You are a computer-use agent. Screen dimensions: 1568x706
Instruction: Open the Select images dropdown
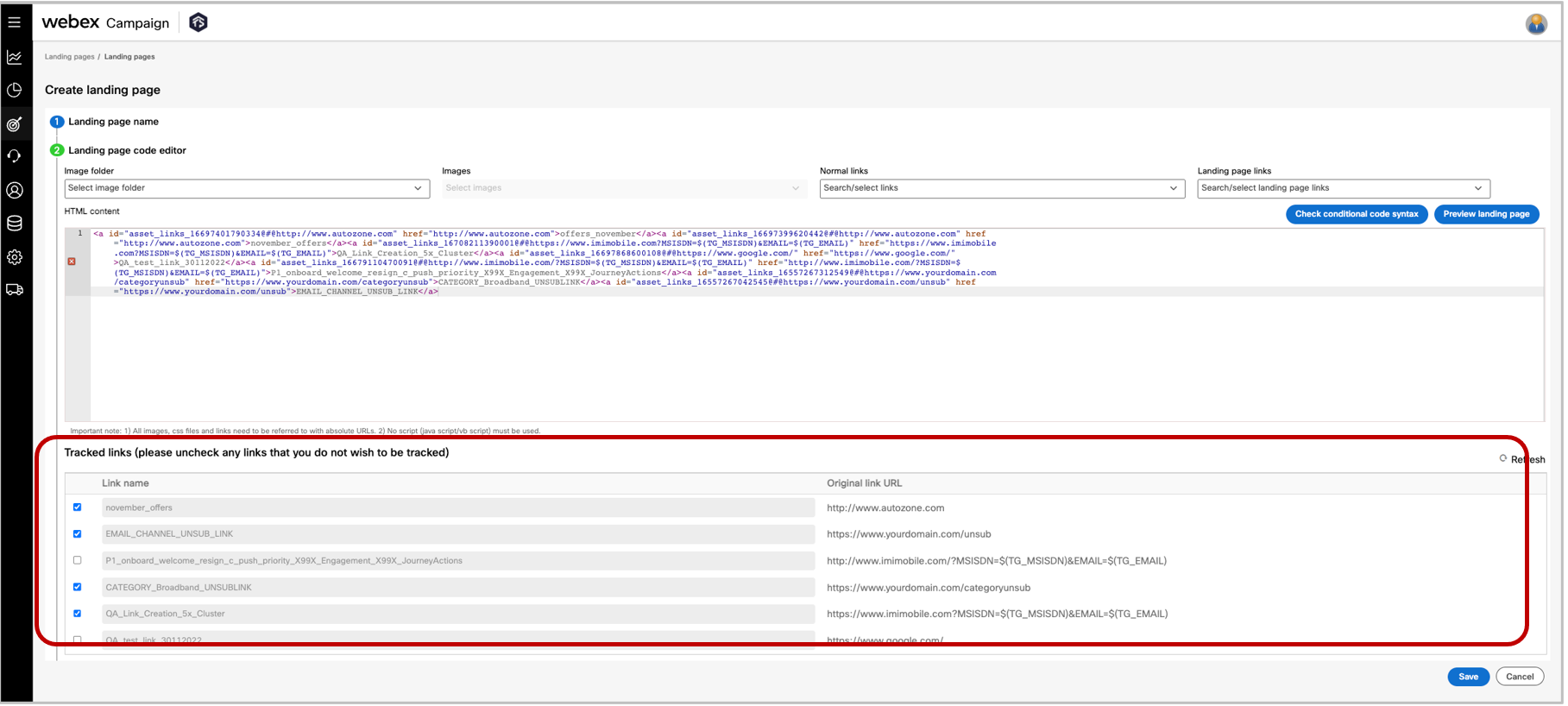625,188
